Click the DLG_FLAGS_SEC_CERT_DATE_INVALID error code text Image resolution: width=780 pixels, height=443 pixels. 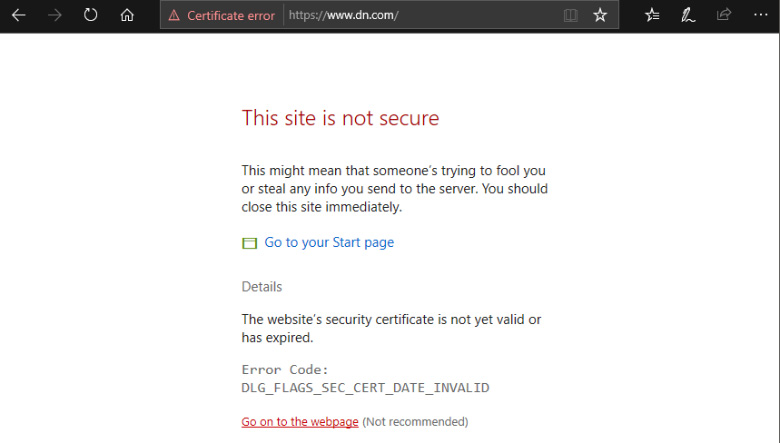click(365, 388)
